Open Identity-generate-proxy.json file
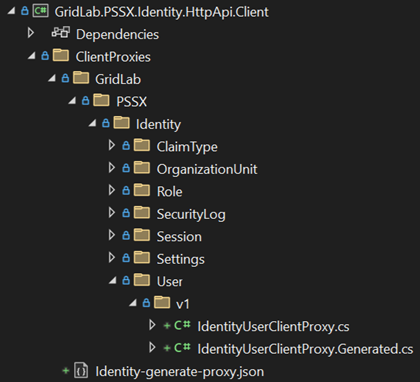 (x=180, y=372)
